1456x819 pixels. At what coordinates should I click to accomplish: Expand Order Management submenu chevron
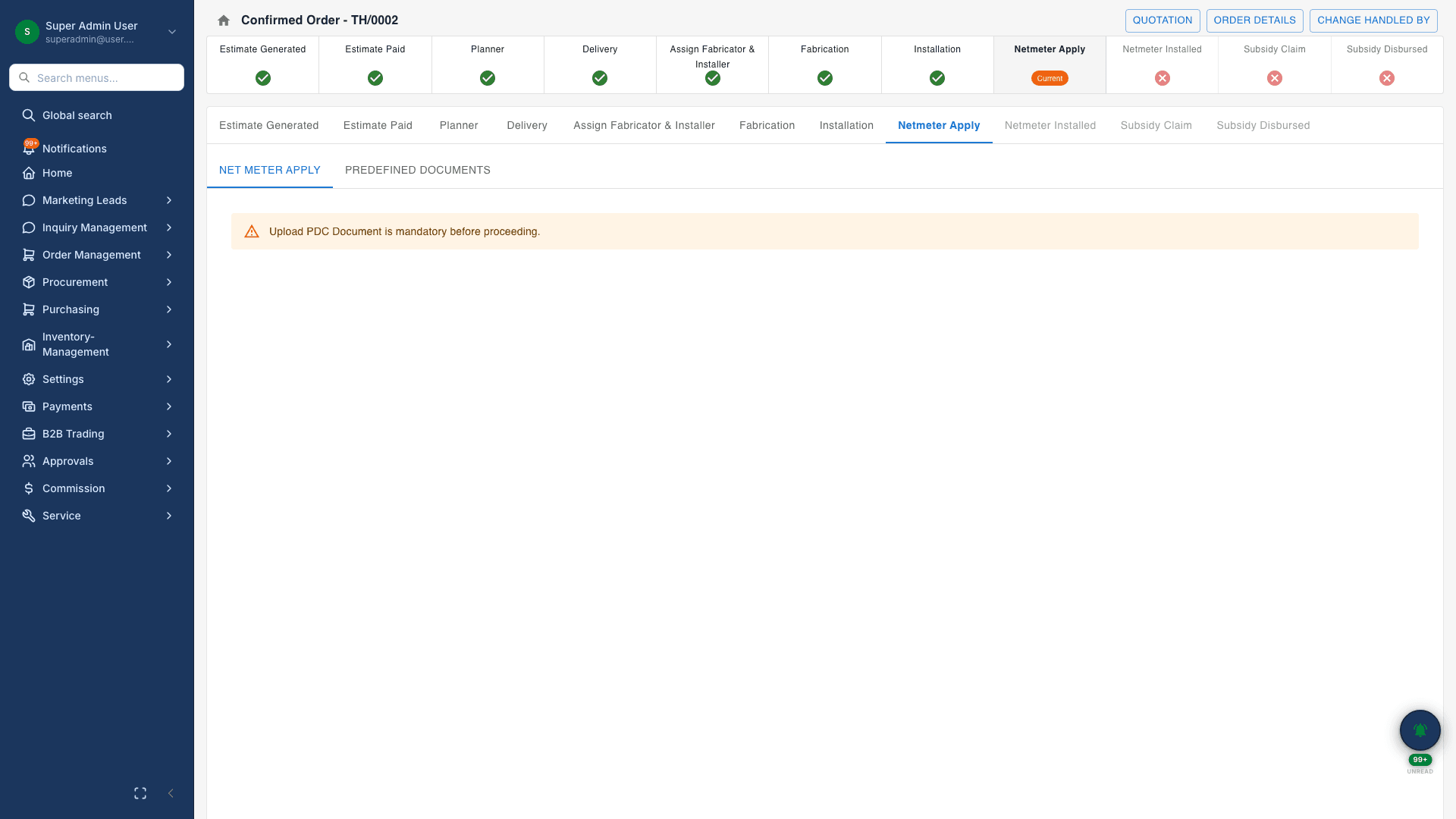tap(169, 255)
